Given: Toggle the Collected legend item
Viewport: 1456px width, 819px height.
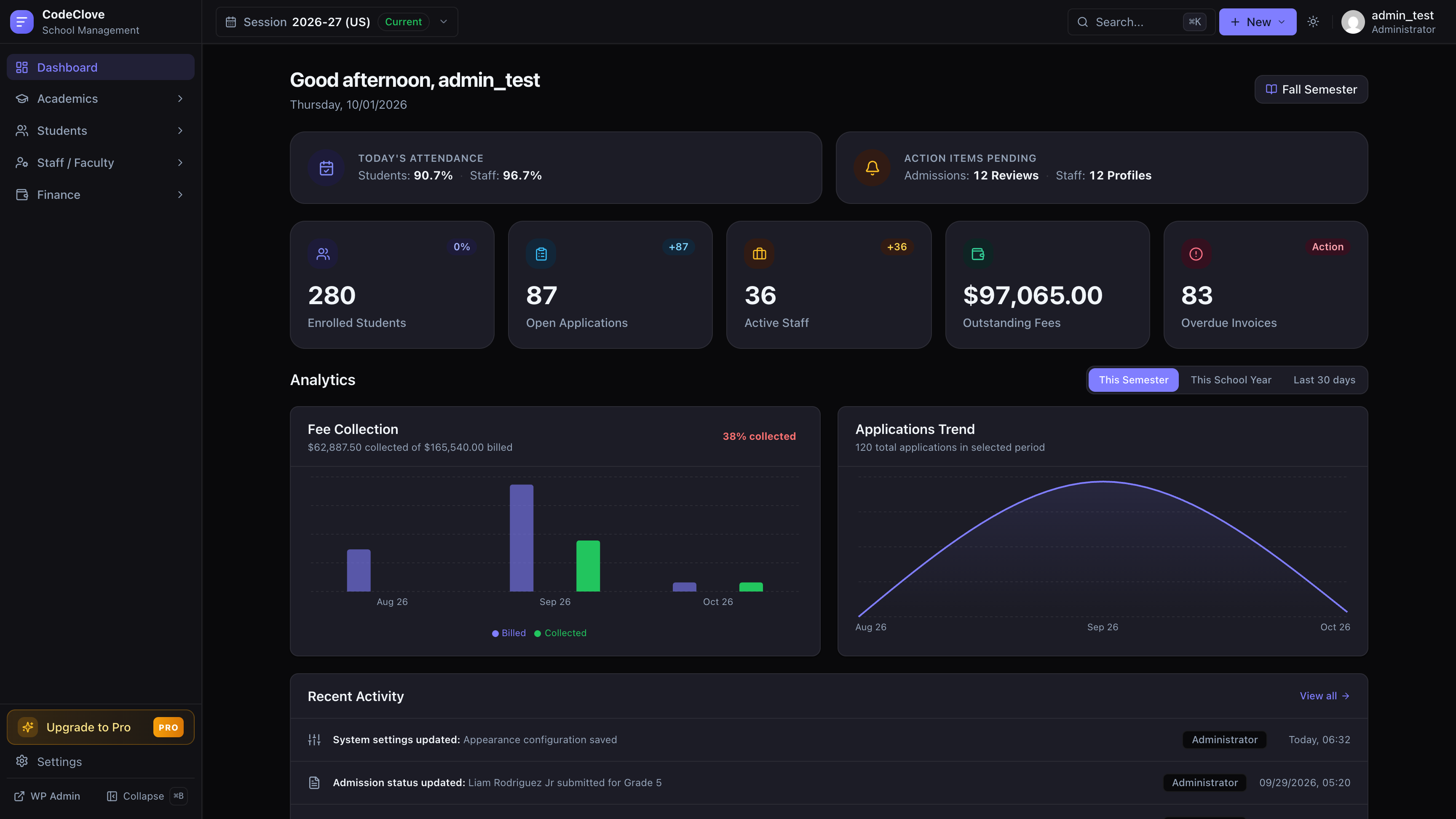Looking at the screenshot, I should coord(560,633).
